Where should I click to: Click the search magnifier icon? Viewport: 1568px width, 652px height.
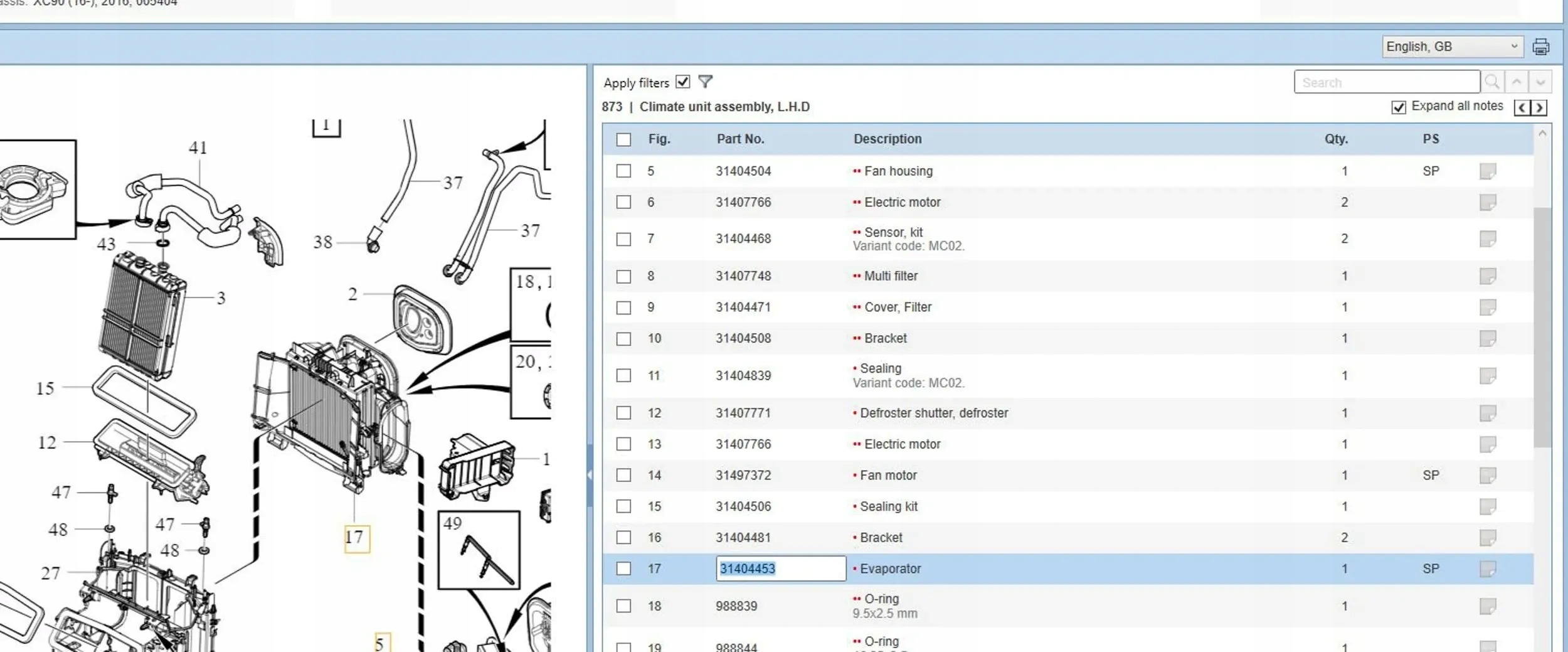pyautogui.click(x=1492, y=82)
